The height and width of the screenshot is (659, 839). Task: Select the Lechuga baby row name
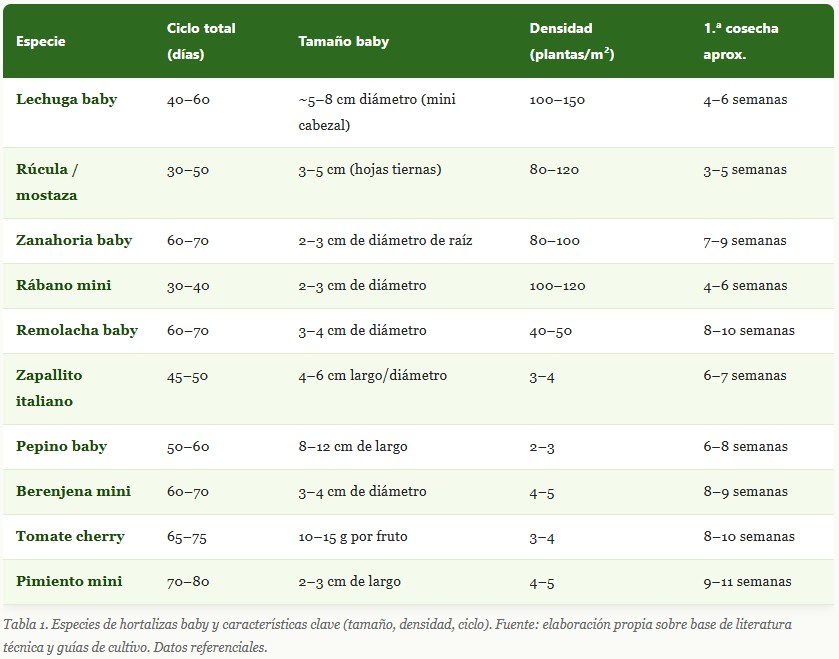(x=66, y=100)
